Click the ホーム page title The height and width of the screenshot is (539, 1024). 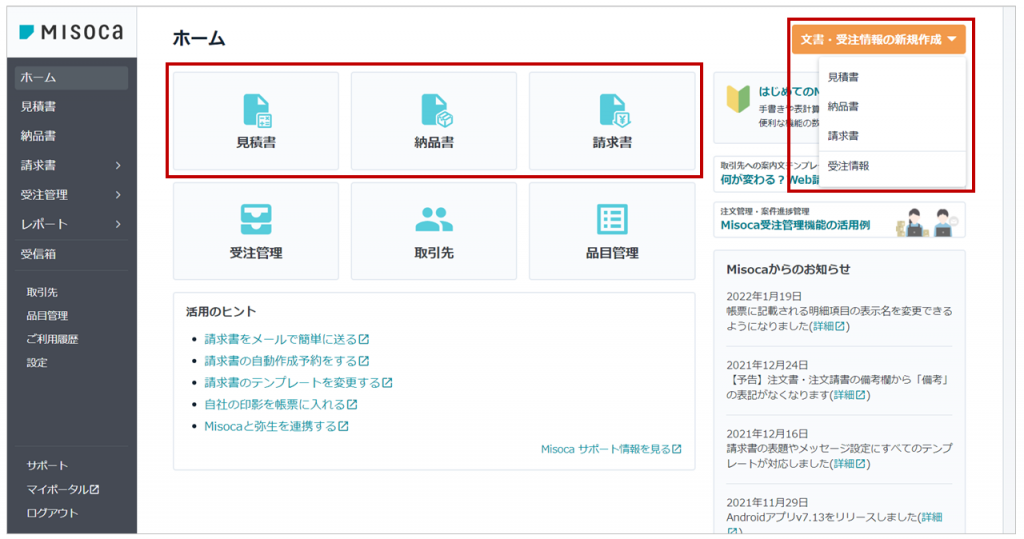[x=199, y=39]
